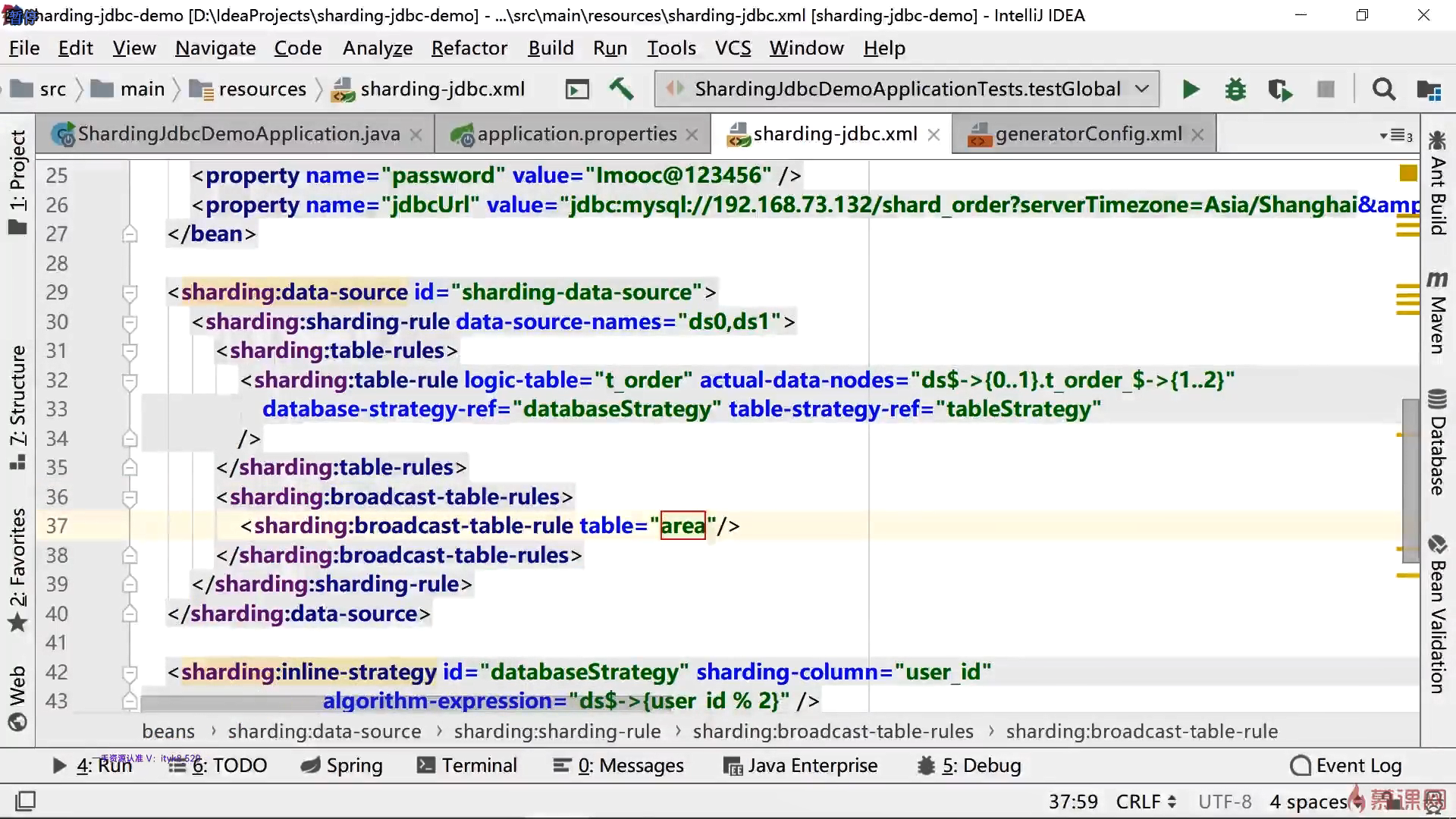Close the generatorConfig.xml tab
The image size is (1456, 819).
click(1197, 135)
